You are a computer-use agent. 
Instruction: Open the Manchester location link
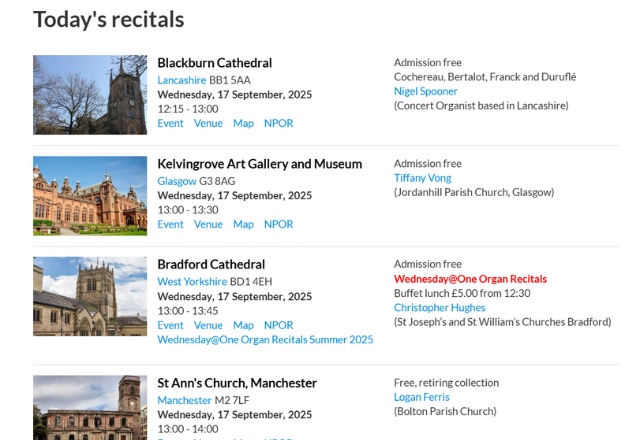point(185,400)
